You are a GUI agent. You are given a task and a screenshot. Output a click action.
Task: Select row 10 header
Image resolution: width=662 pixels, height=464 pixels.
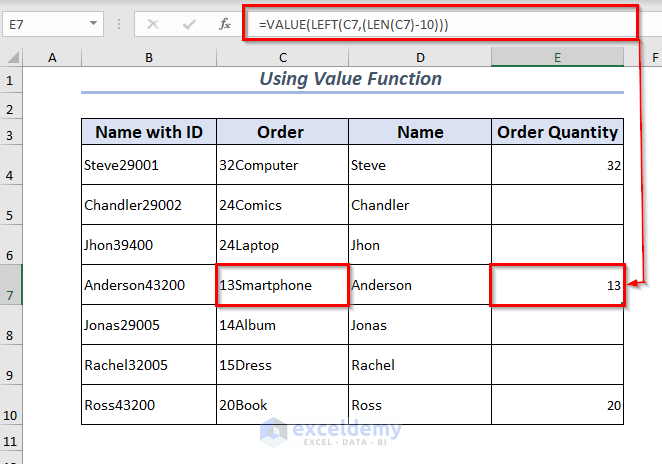point(11,404)
